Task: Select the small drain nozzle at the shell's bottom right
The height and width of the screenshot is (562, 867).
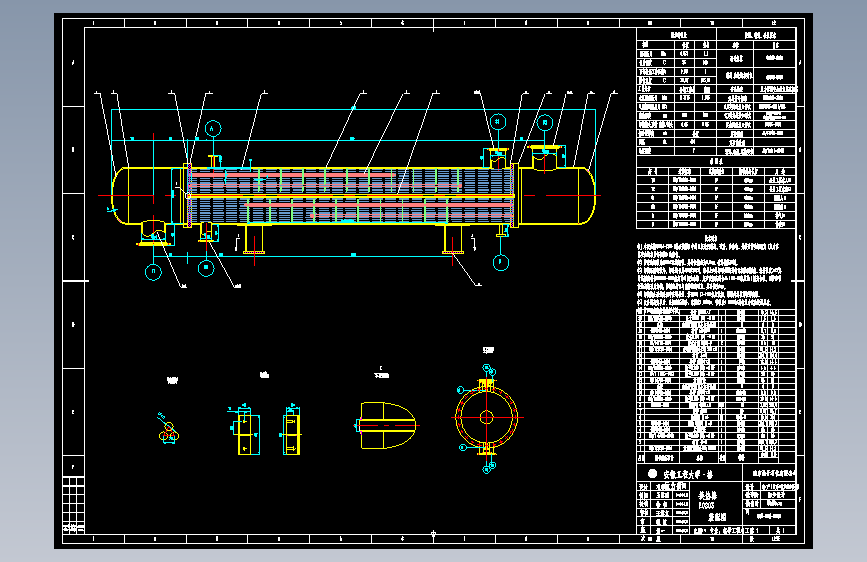Action: [x=502, y=231]
